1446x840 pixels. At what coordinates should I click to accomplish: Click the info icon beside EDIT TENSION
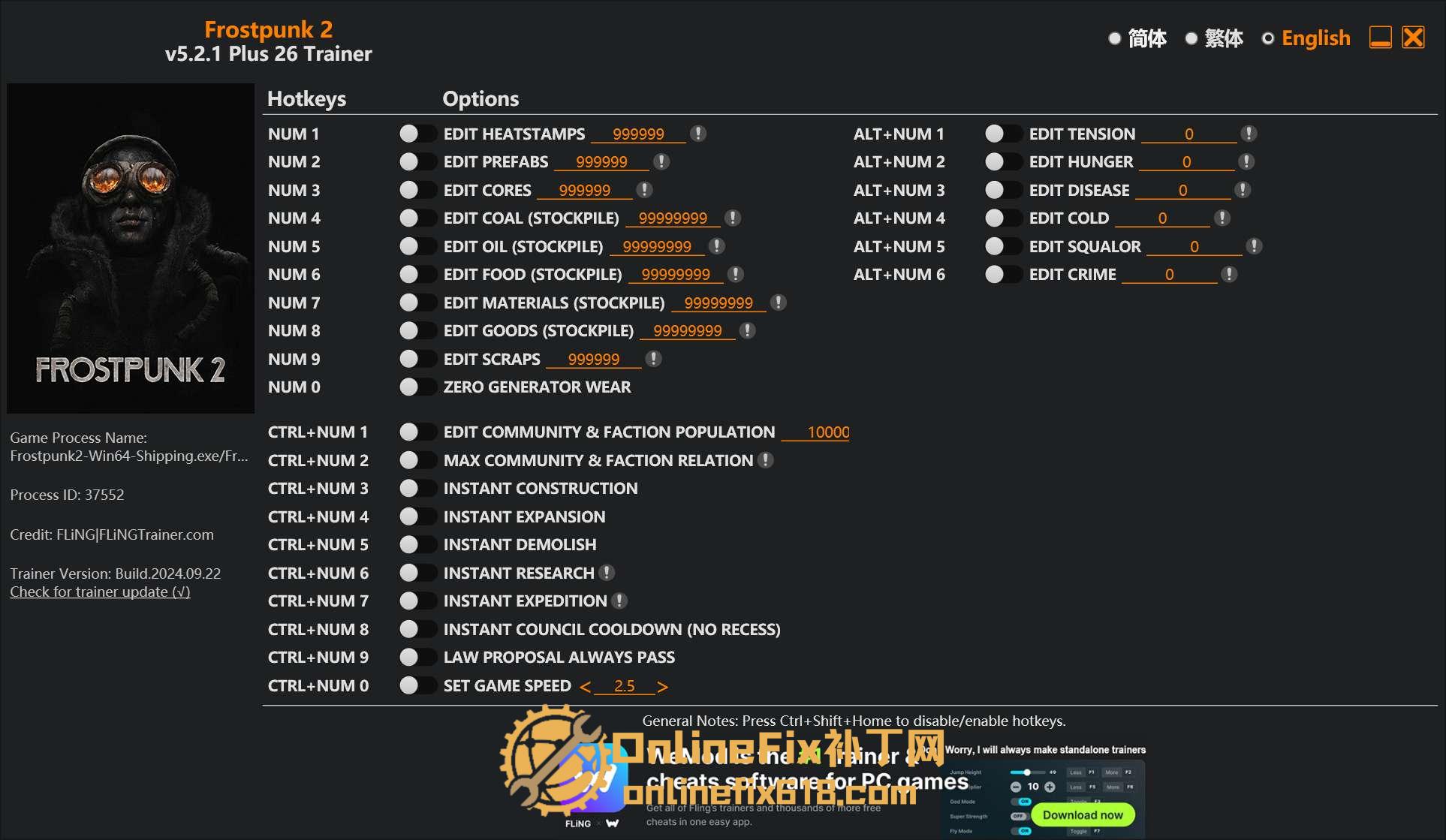point(1249,134)
